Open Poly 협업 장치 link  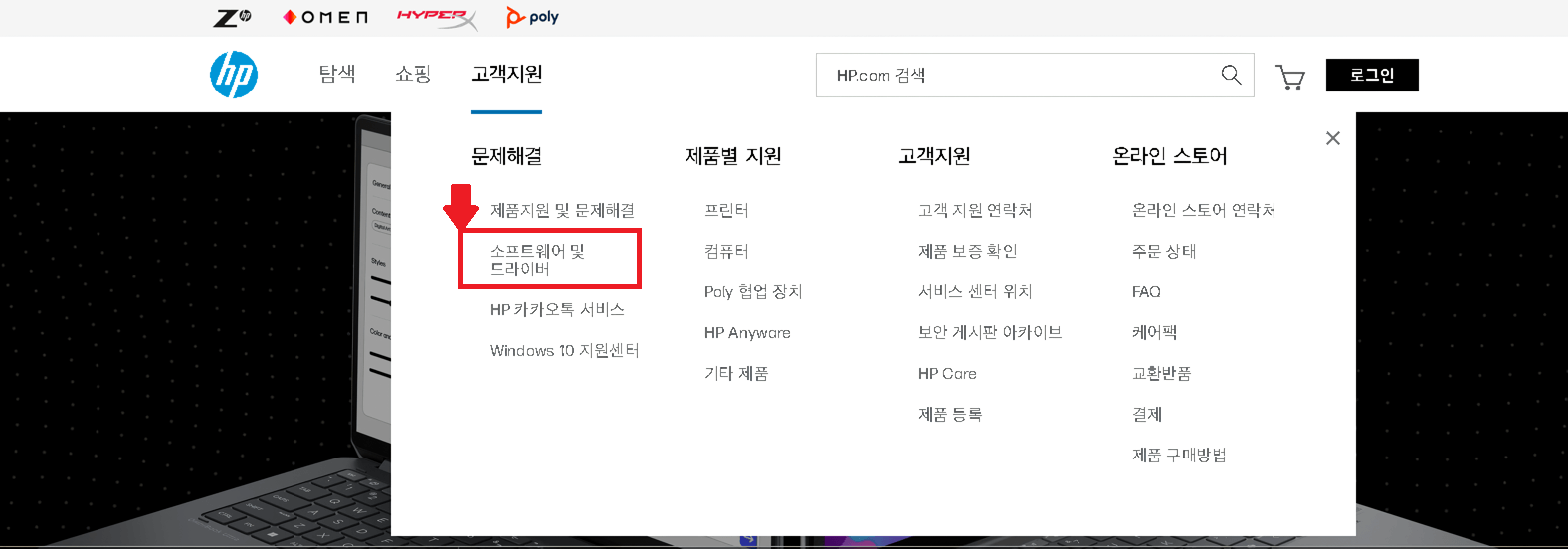point(753,291)
